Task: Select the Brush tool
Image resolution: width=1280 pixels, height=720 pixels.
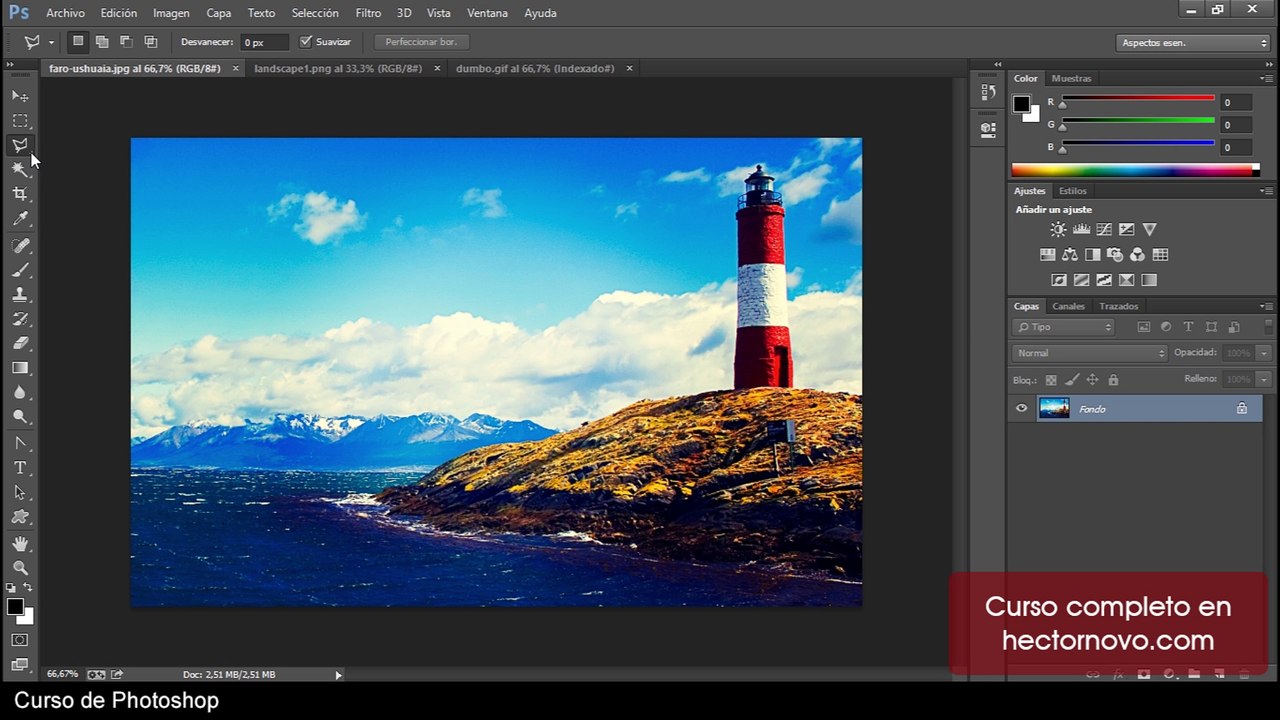Action: 20,270
